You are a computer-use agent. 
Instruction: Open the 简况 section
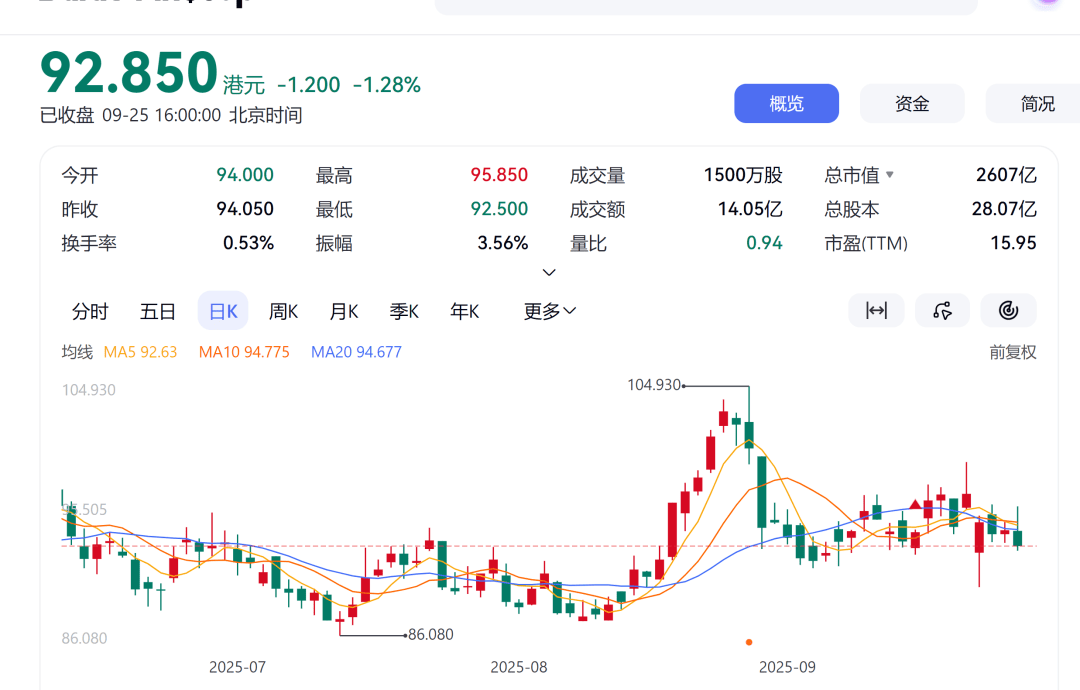(1036, 103)
